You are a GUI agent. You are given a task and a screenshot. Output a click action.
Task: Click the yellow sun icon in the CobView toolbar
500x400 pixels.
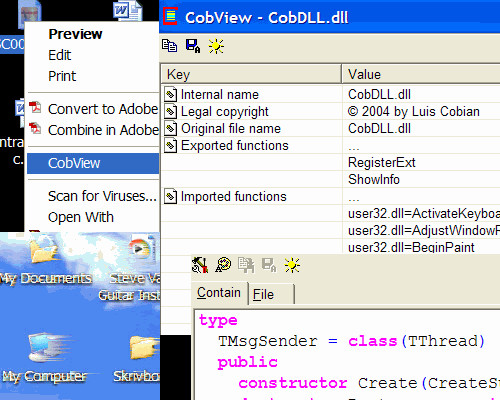pos(216,46)
